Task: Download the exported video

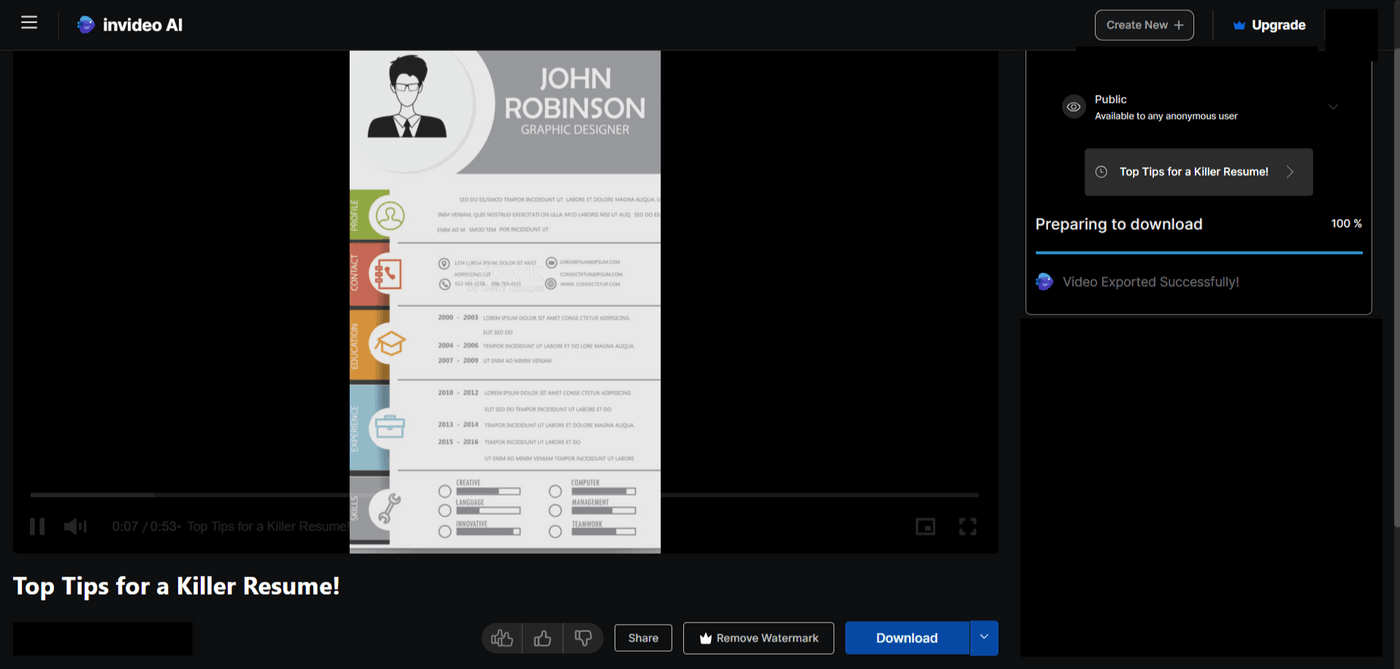Action: pyautogui.click(x=906, y=638)
